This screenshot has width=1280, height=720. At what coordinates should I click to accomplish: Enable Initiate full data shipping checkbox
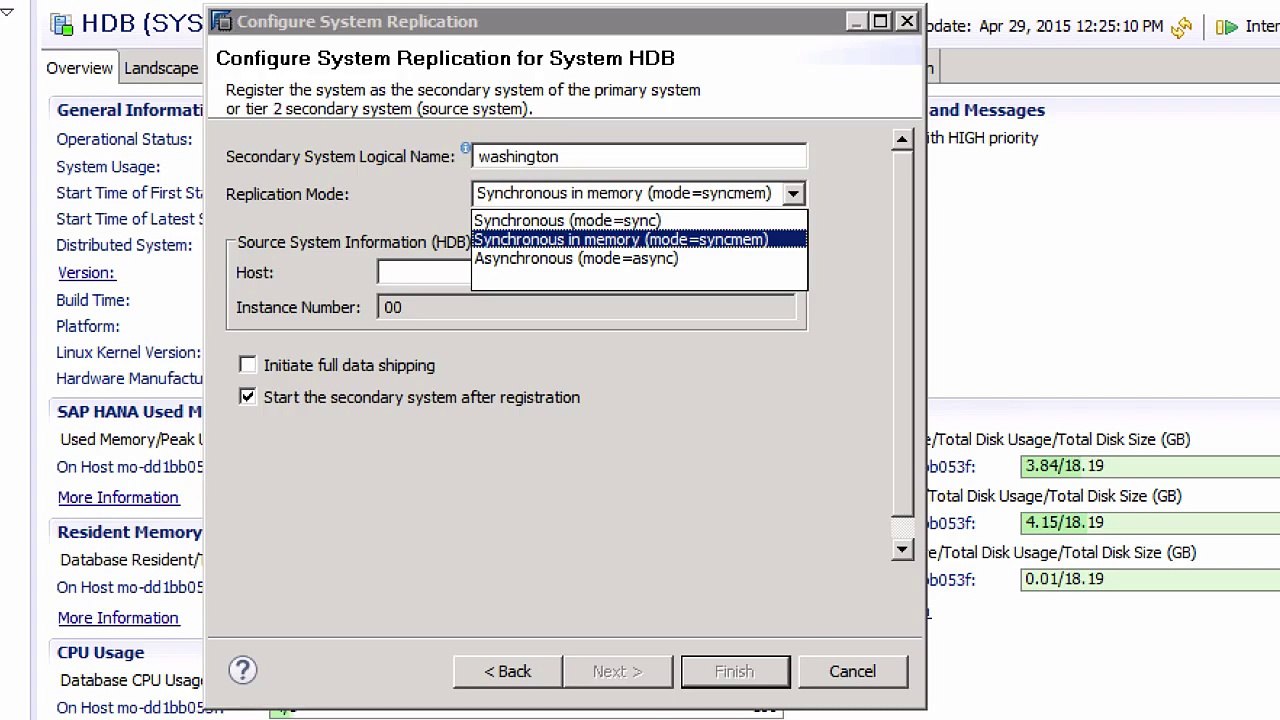point(248,365)
